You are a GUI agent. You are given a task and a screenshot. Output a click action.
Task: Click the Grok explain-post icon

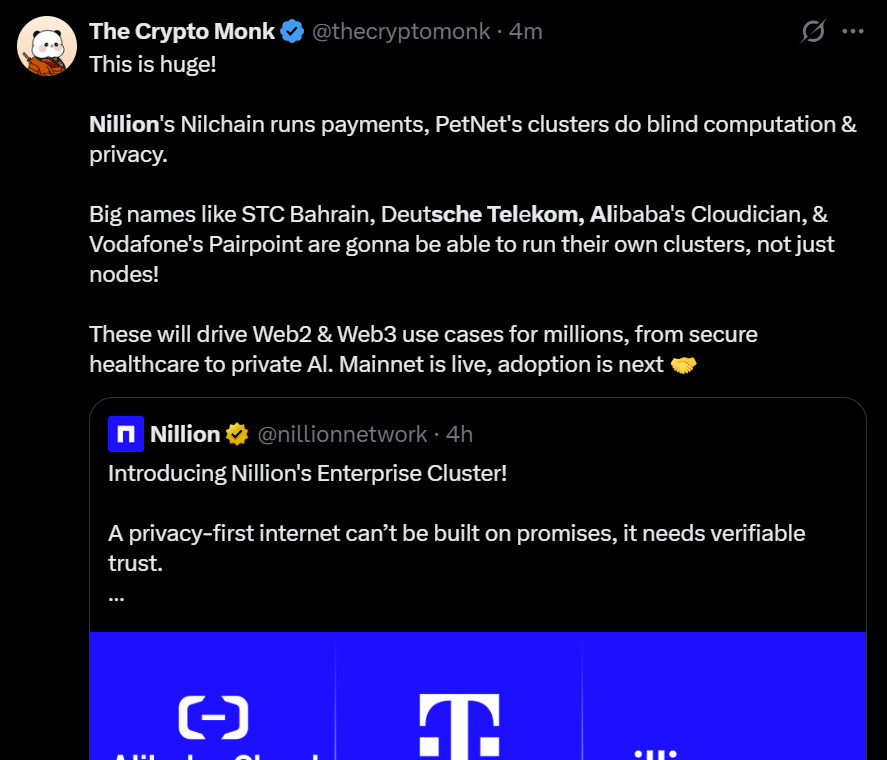coord(813,31)
